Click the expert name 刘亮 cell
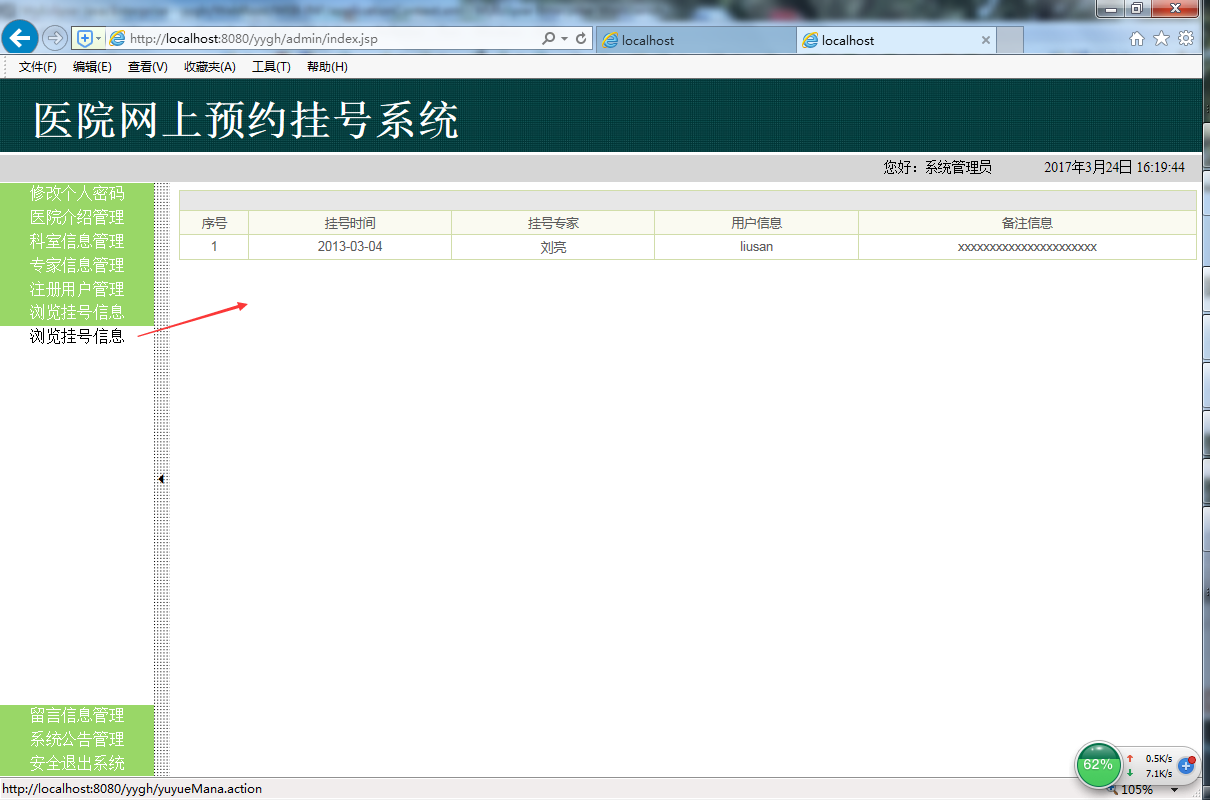This screenshot has width=1210, height=800. [553, 247]
